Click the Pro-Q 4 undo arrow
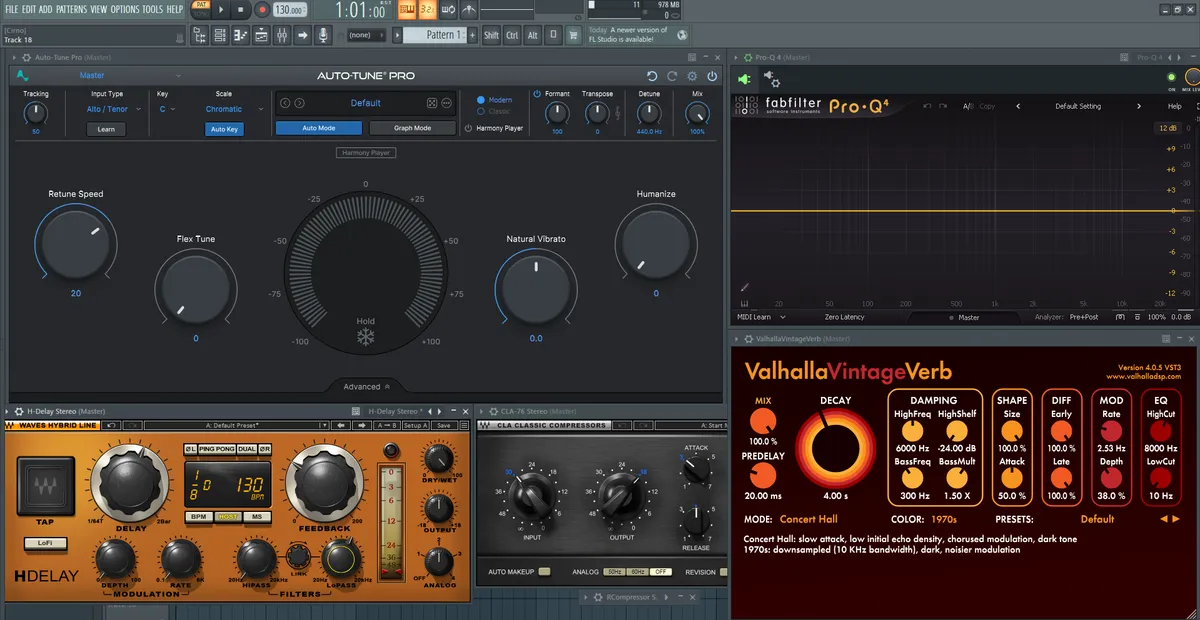The width and height of the screenshot is (1200, 620). click(929, 106)
